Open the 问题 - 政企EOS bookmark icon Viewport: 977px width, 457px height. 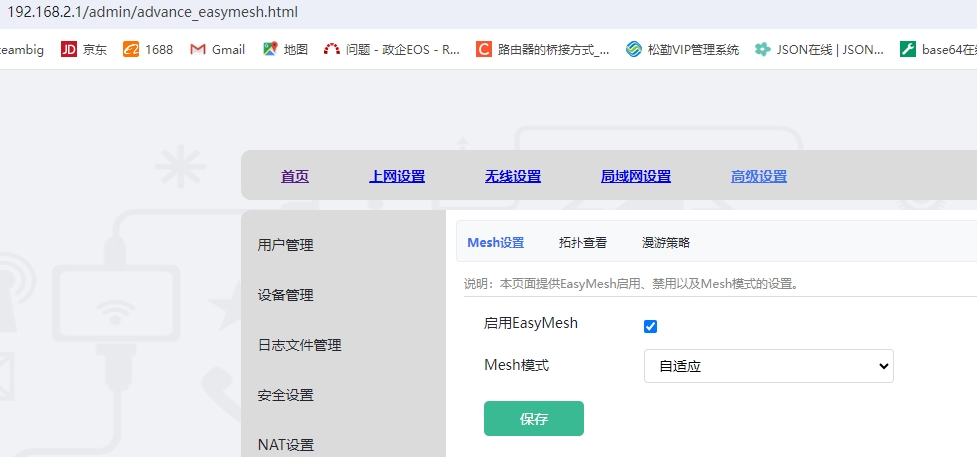331,49
